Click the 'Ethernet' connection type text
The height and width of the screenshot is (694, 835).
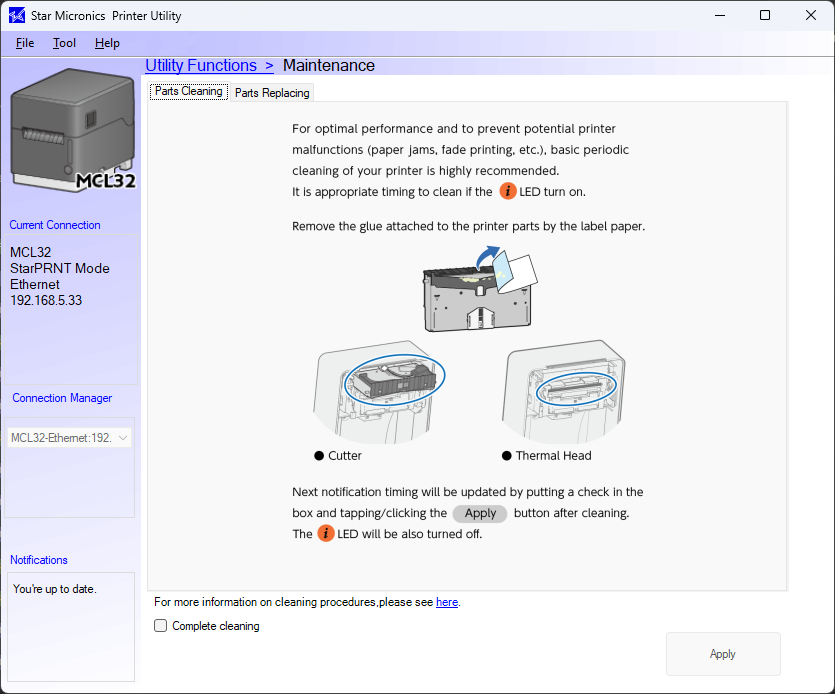coord(35,284)
